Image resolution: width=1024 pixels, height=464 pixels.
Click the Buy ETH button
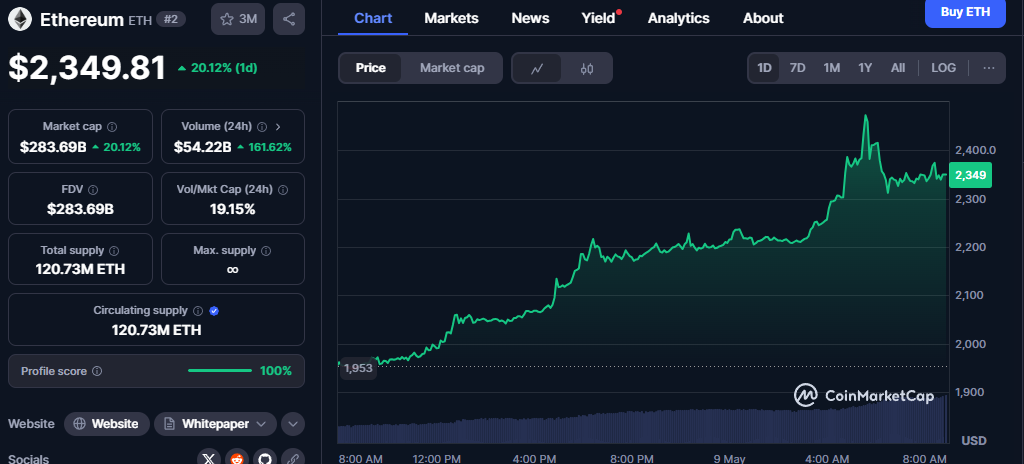point(965,12)
